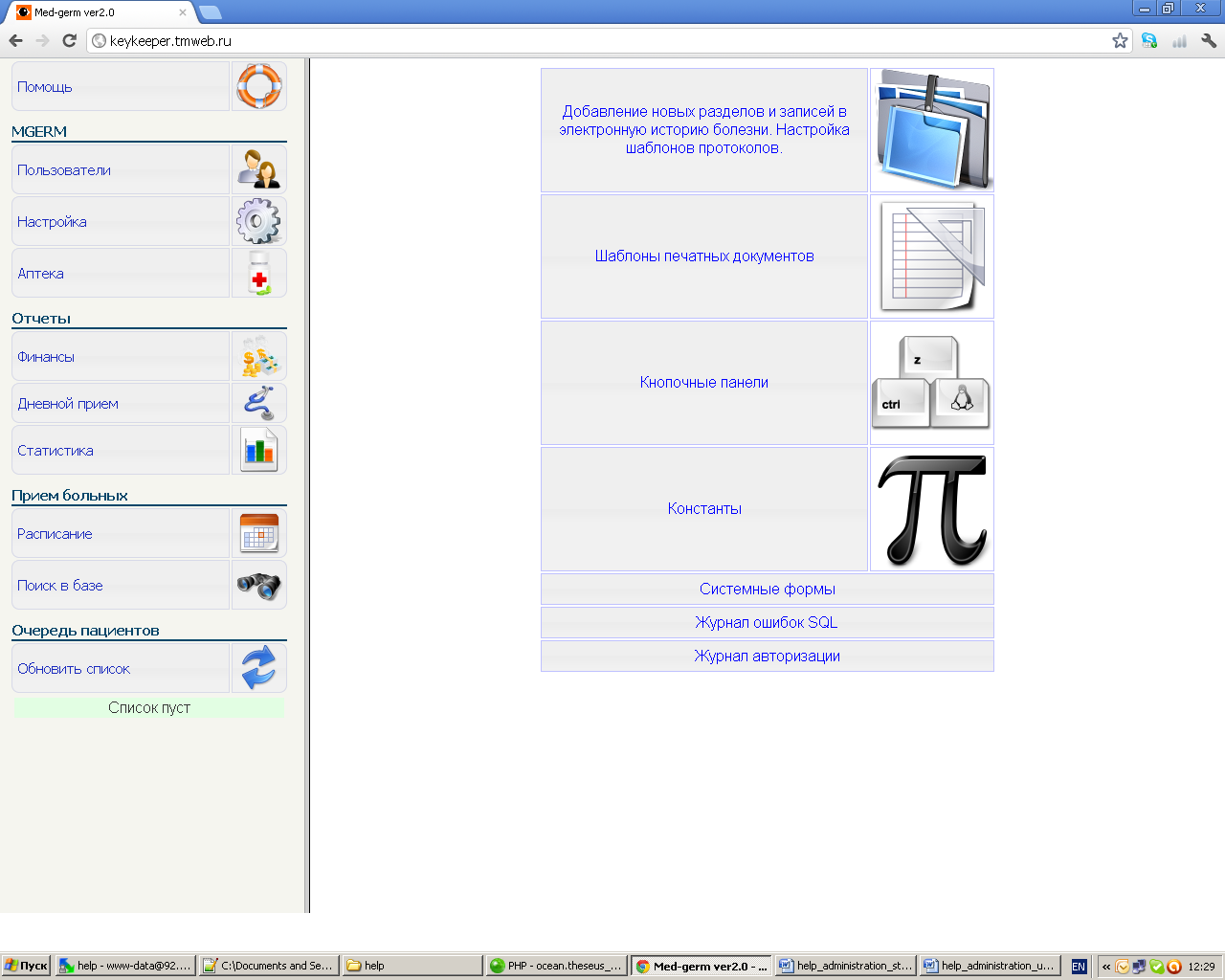The image size is (1225, 980).
Task: Open Журнал ошибок SQL
Action: coord(767,623)
